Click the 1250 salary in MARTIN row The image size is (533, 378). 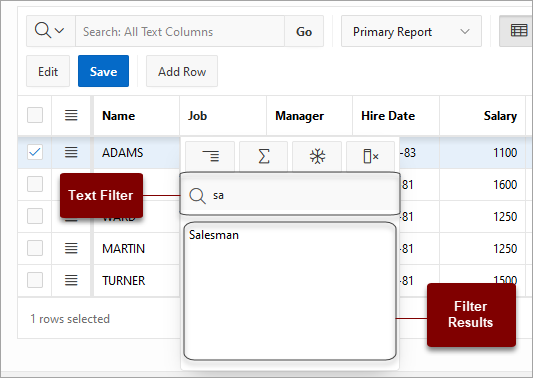pyautogui.click(x=483, y=248)
